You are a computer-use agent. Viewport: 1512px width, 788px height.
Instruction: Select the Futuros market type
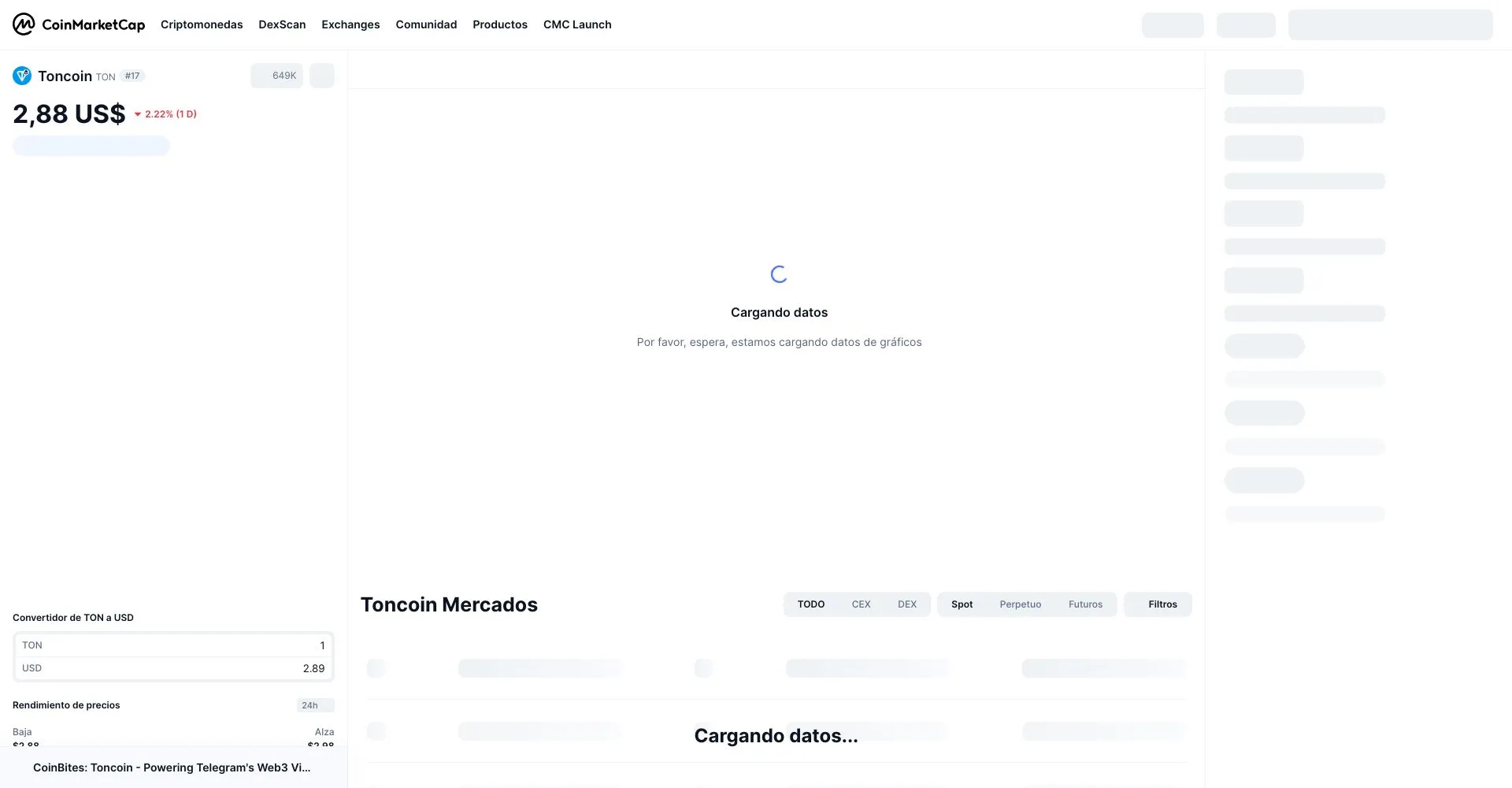point(1085,604)
